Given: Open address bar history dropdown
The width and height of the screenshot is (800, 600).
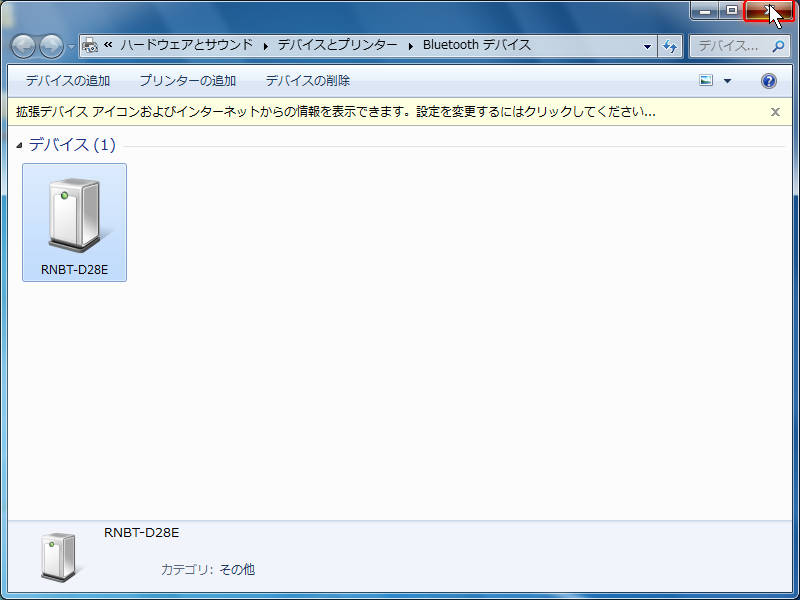Looking at the screenshot, I should pos(647,46).
